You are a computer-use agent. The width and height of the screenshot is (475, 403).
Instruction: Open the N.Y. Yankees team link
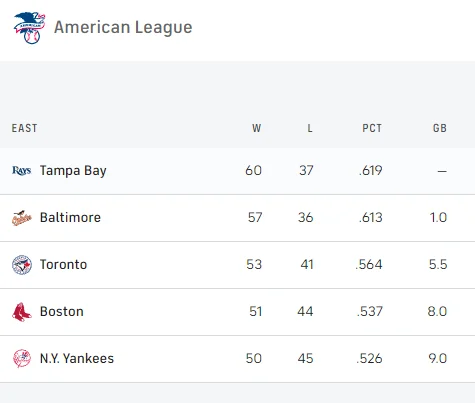click(77, 358)
